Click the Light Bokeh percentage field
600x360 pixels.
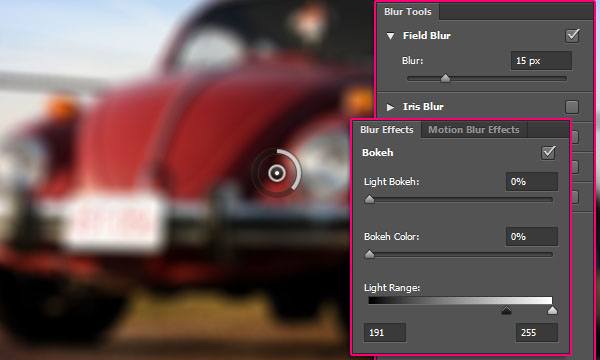tap(532, 181)
